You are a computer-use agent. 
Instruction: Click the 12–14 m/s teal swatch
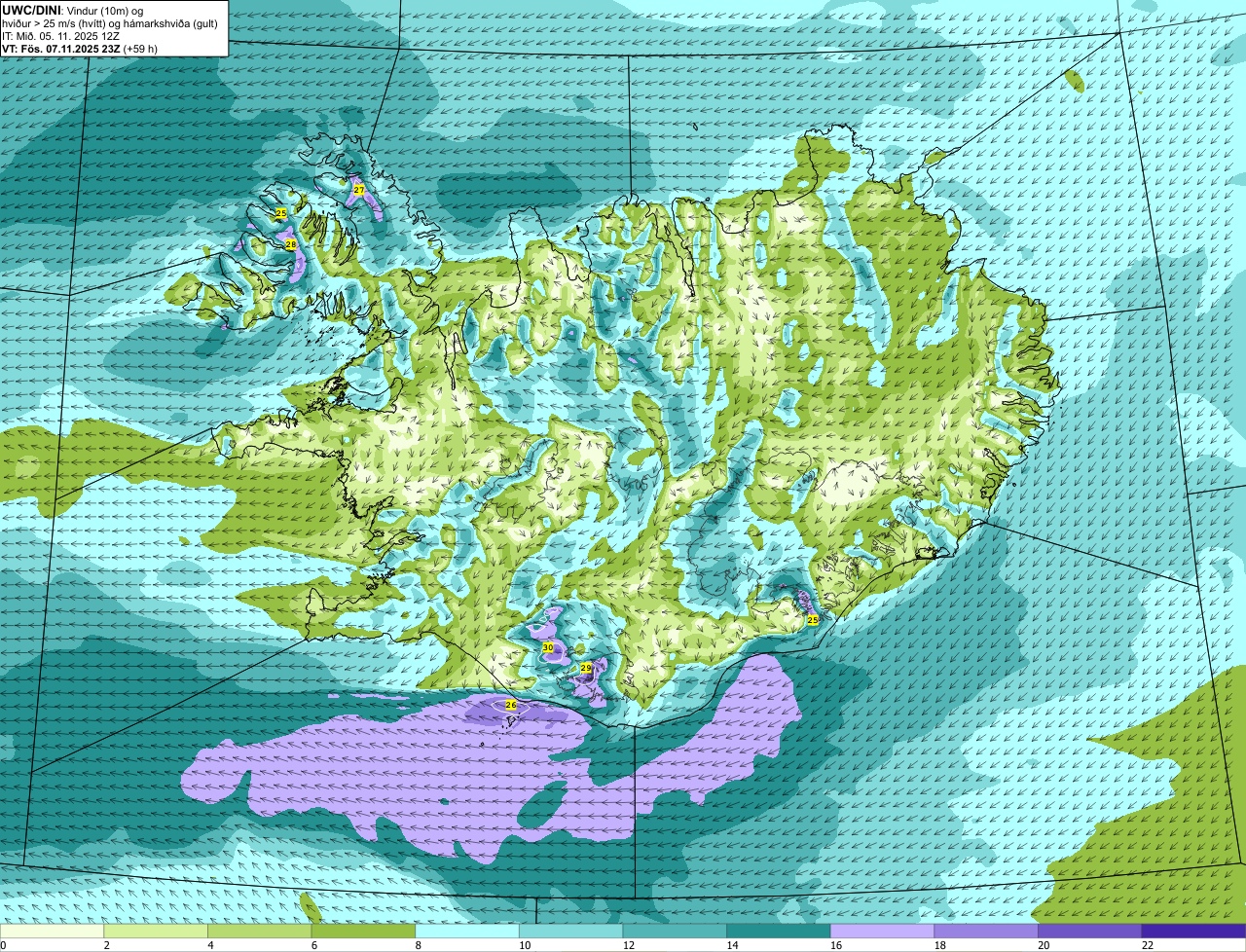click(x=675, y=931)
